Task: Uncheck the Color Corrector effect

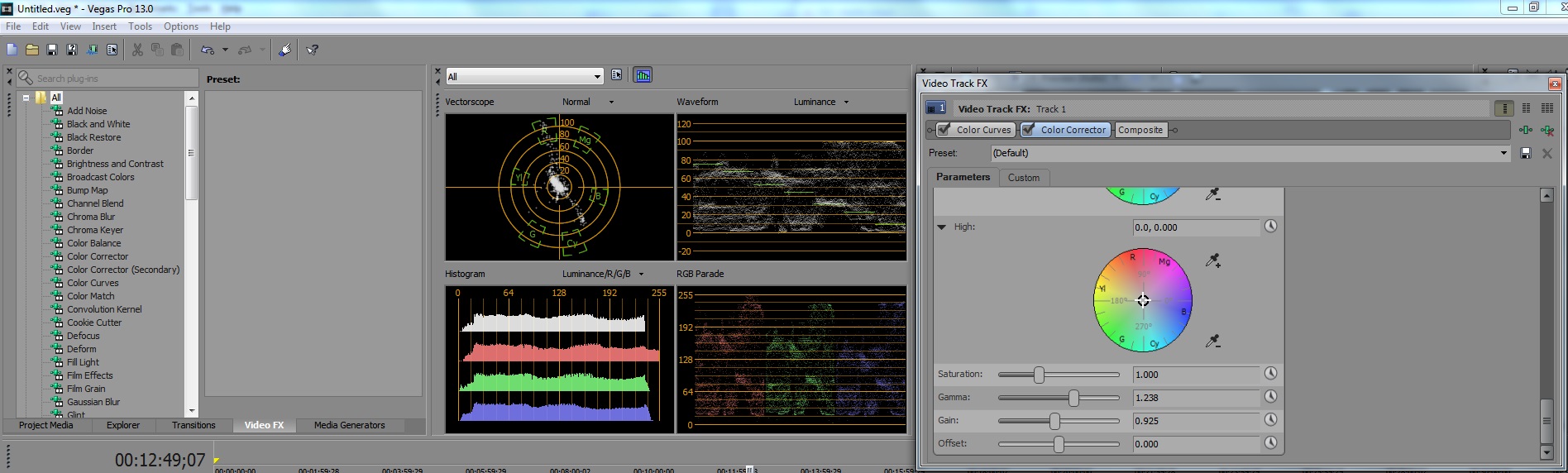Action: pyautogui.click(x=1028, y=130)
